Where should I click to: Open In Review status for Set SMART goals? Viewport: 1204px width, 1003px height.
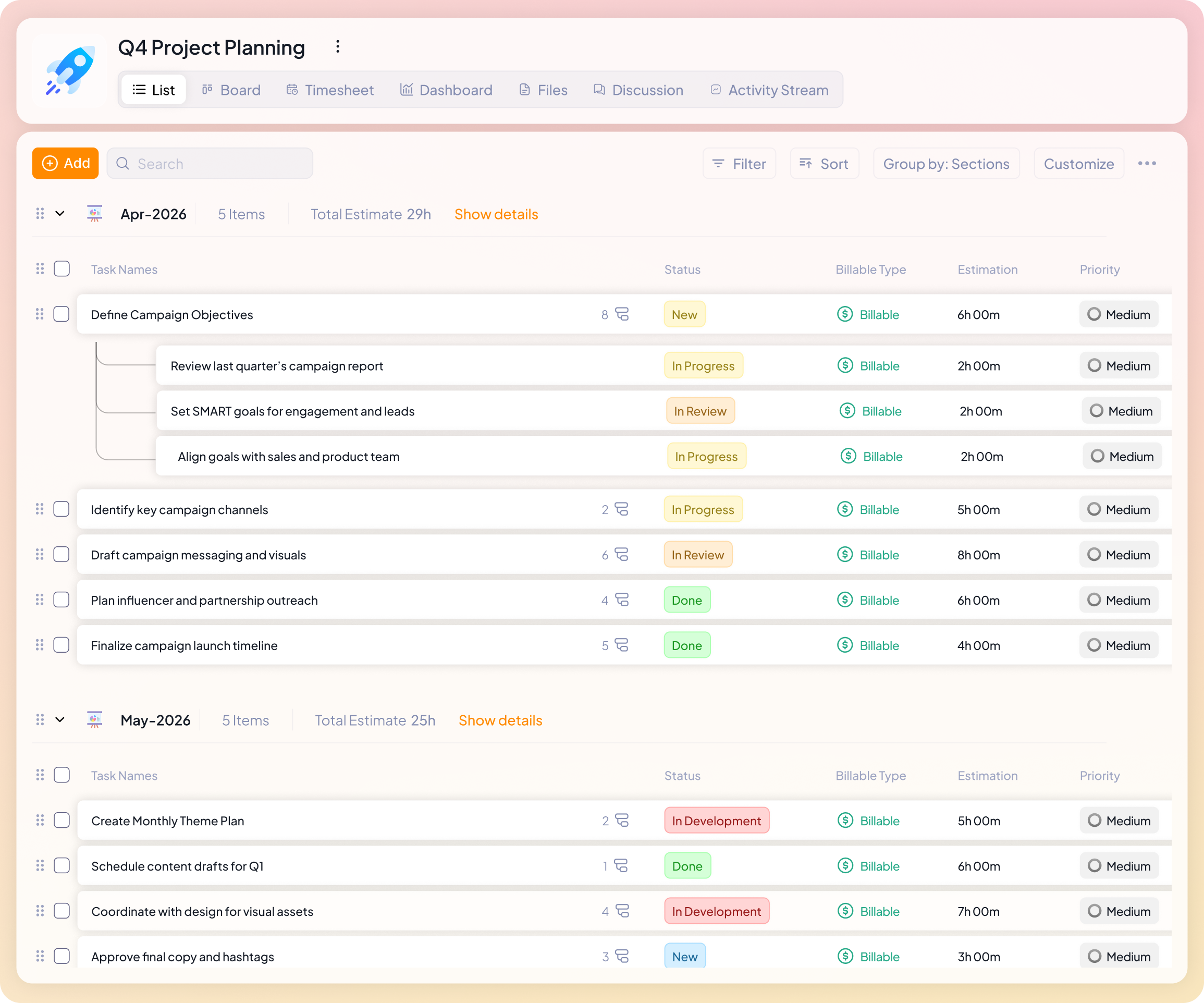pos(700,411)
